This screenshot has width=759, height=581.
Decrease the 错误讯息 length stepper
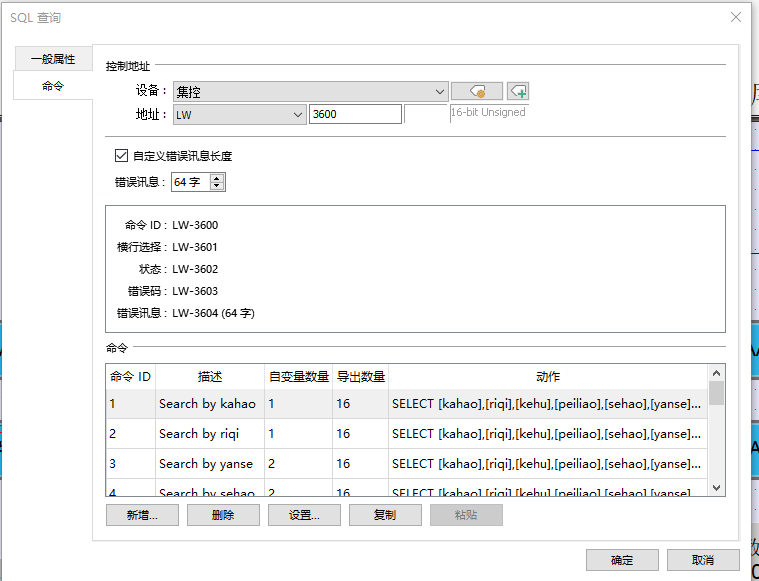(x=217, y=186)
